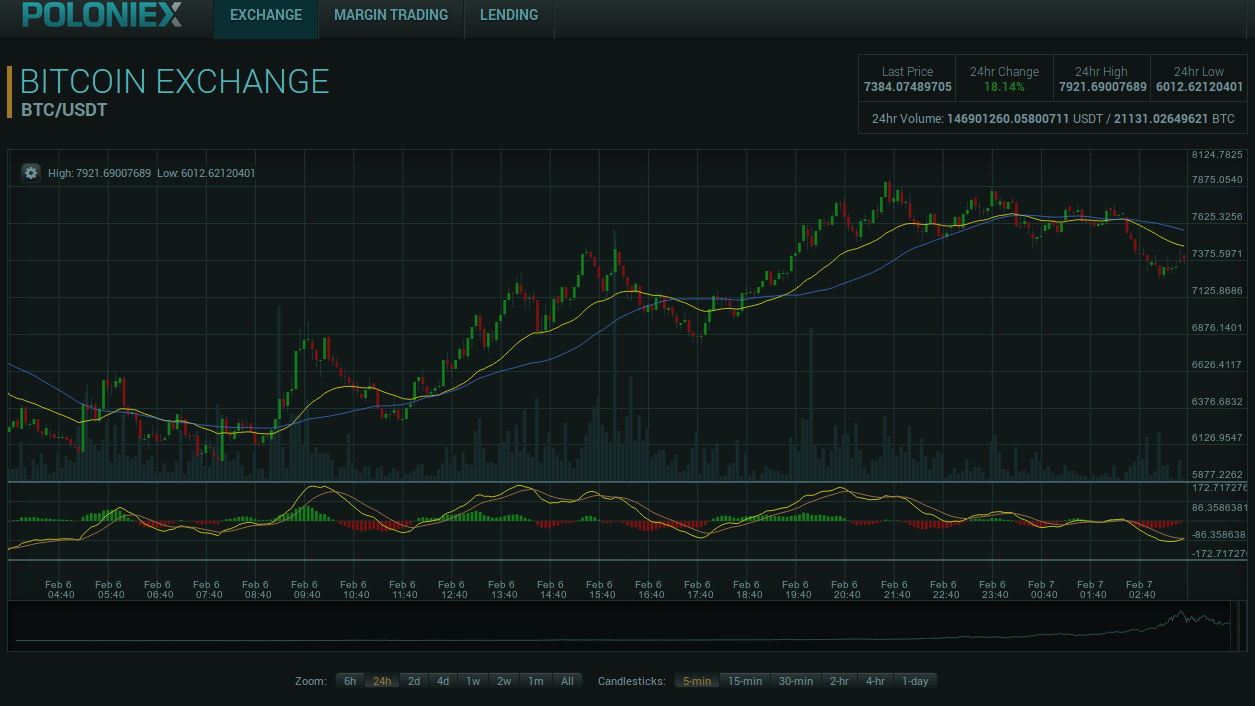Go to the Poloniex logo home

pyautogui.click(x=102, y=14)
